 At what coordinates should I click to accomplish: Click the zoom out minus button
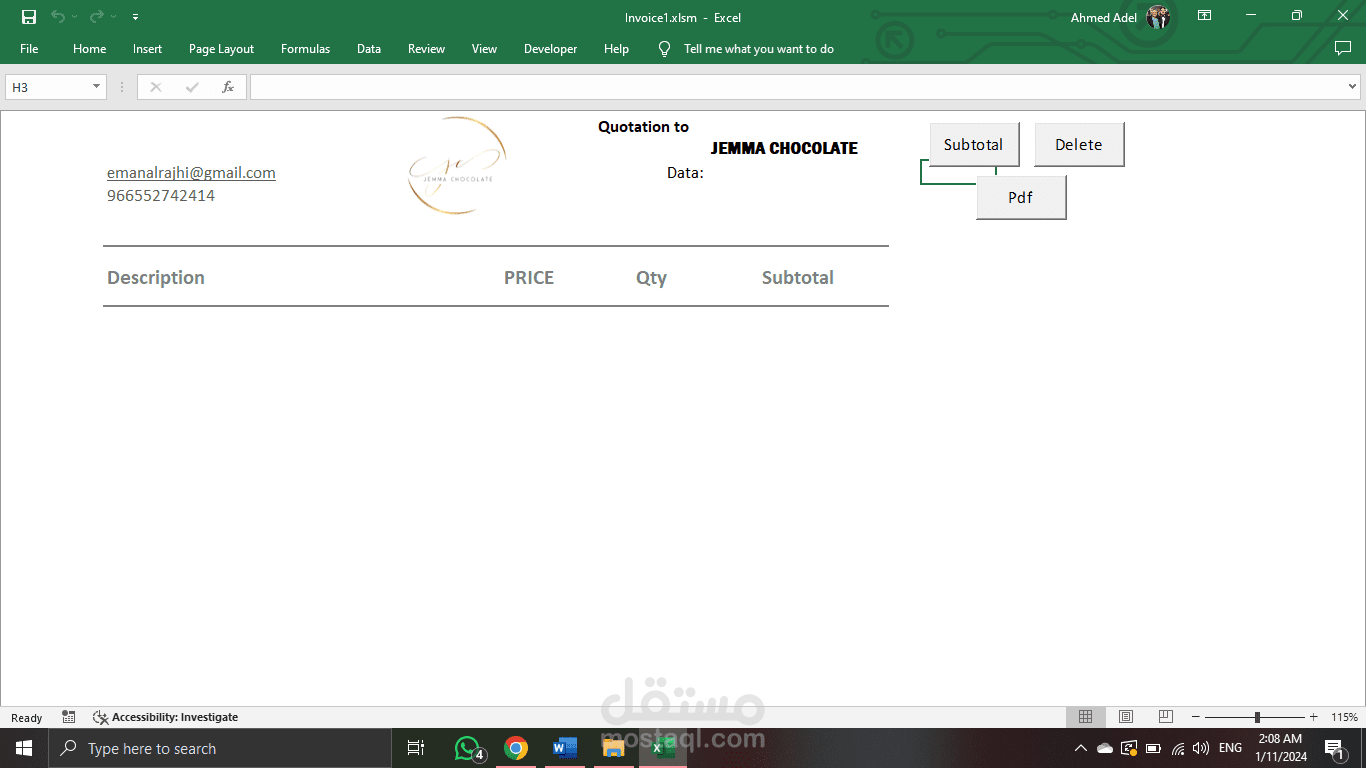click(1195, 717)
